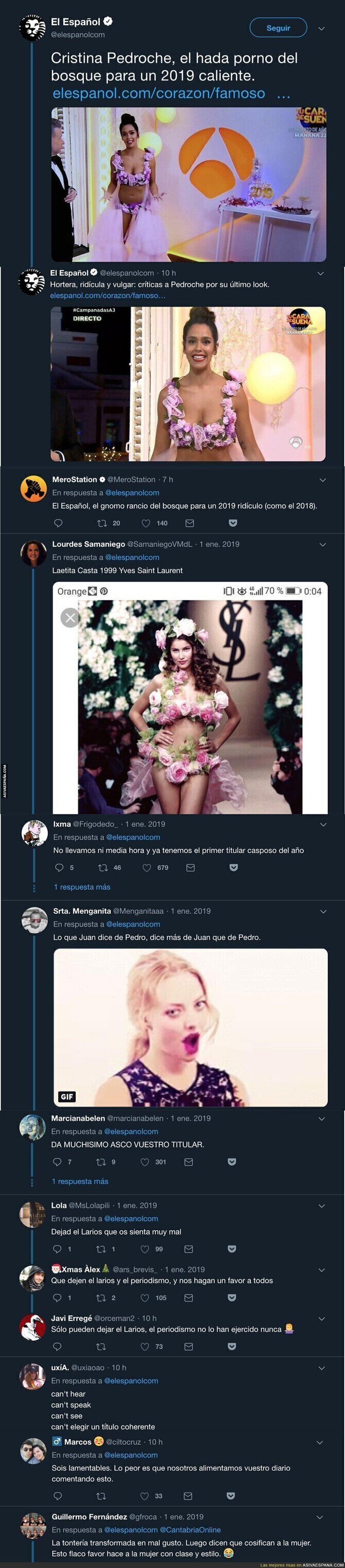Open the elespanol.com/corazon/famoso link
Screen dimensions: 345x1568
159,93
